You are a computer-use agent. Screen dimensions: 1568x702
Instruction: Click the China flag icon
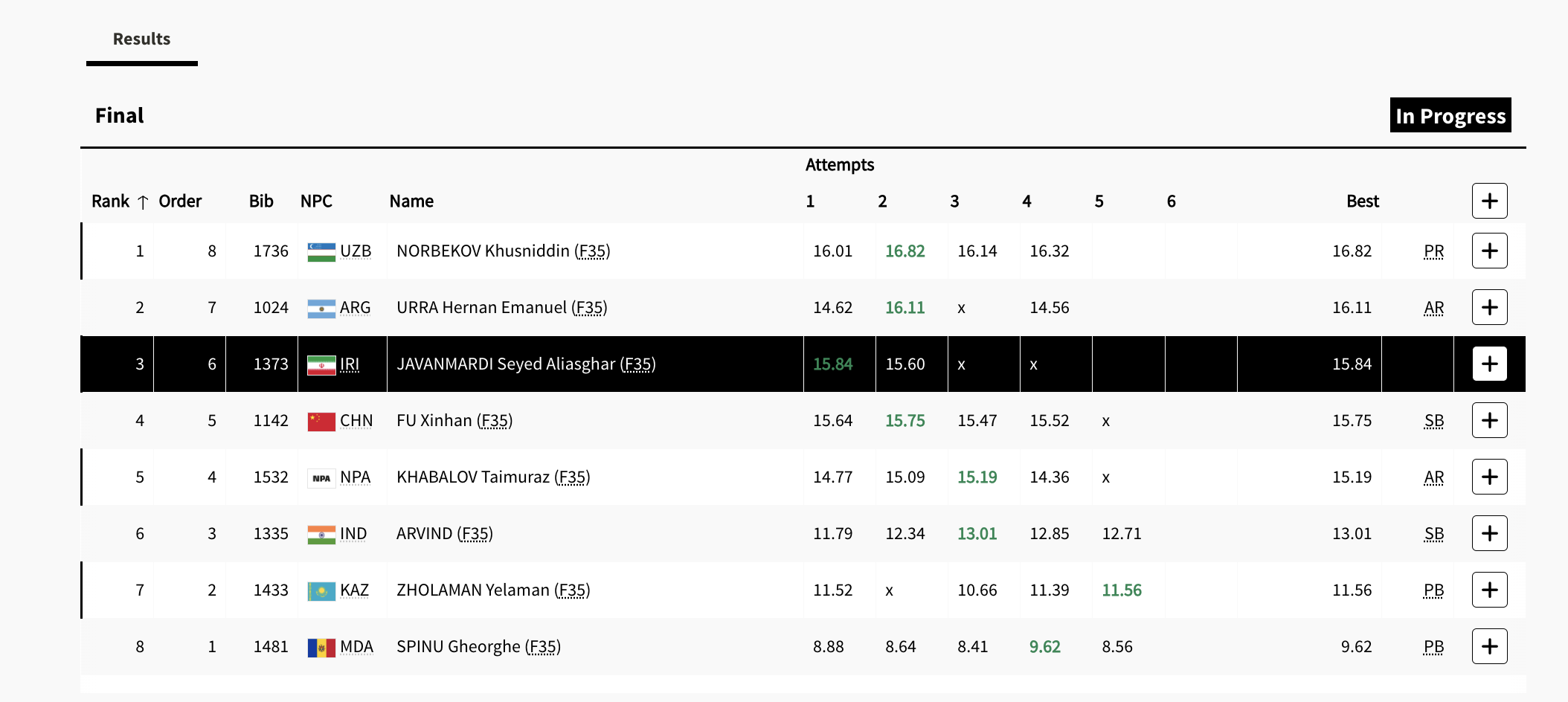(321, 421)
